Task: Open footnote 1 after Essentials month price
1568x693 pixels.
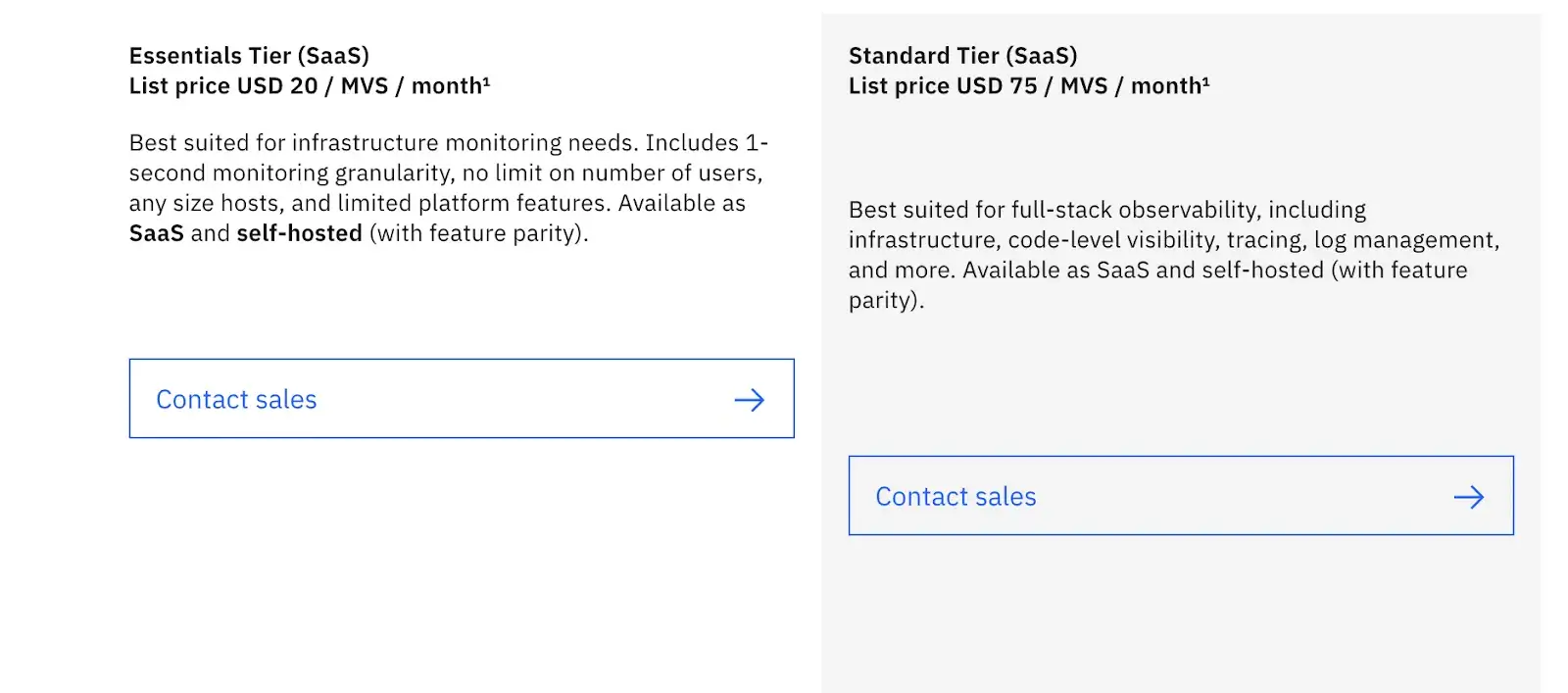Action: click(486, 81)
